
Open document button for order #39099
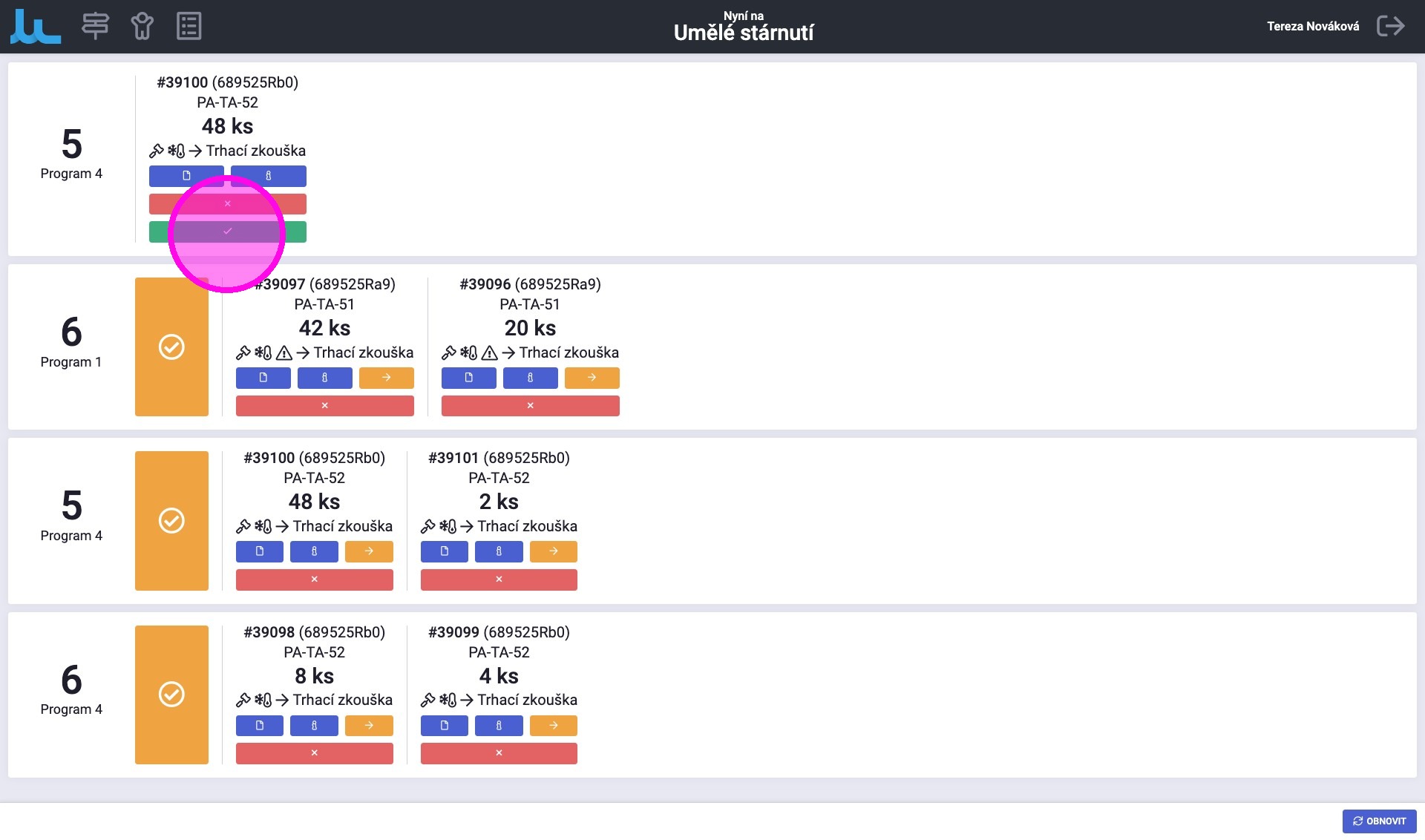click(444, 726)
